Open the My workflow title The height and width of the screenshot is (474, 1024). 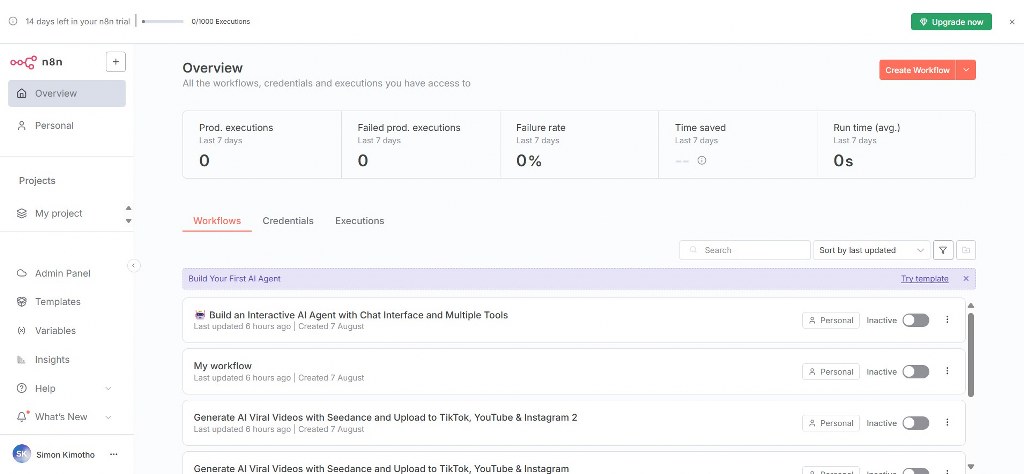pyautogui.click(x=223, y=366)
